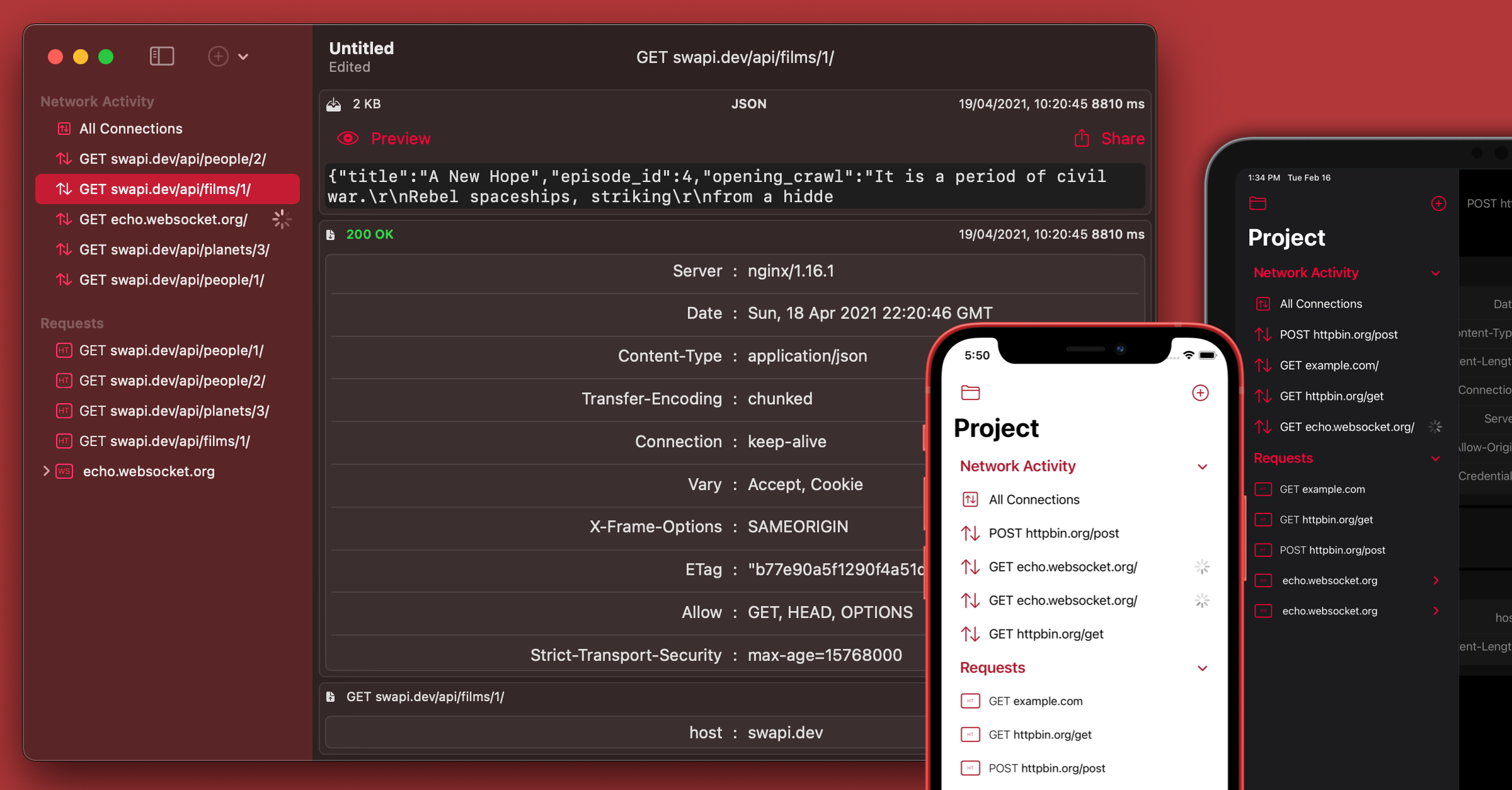Tap the folder icon on the iPad
The width and height of the screenshot is (1512, 790).
[x=1257, y=203]
